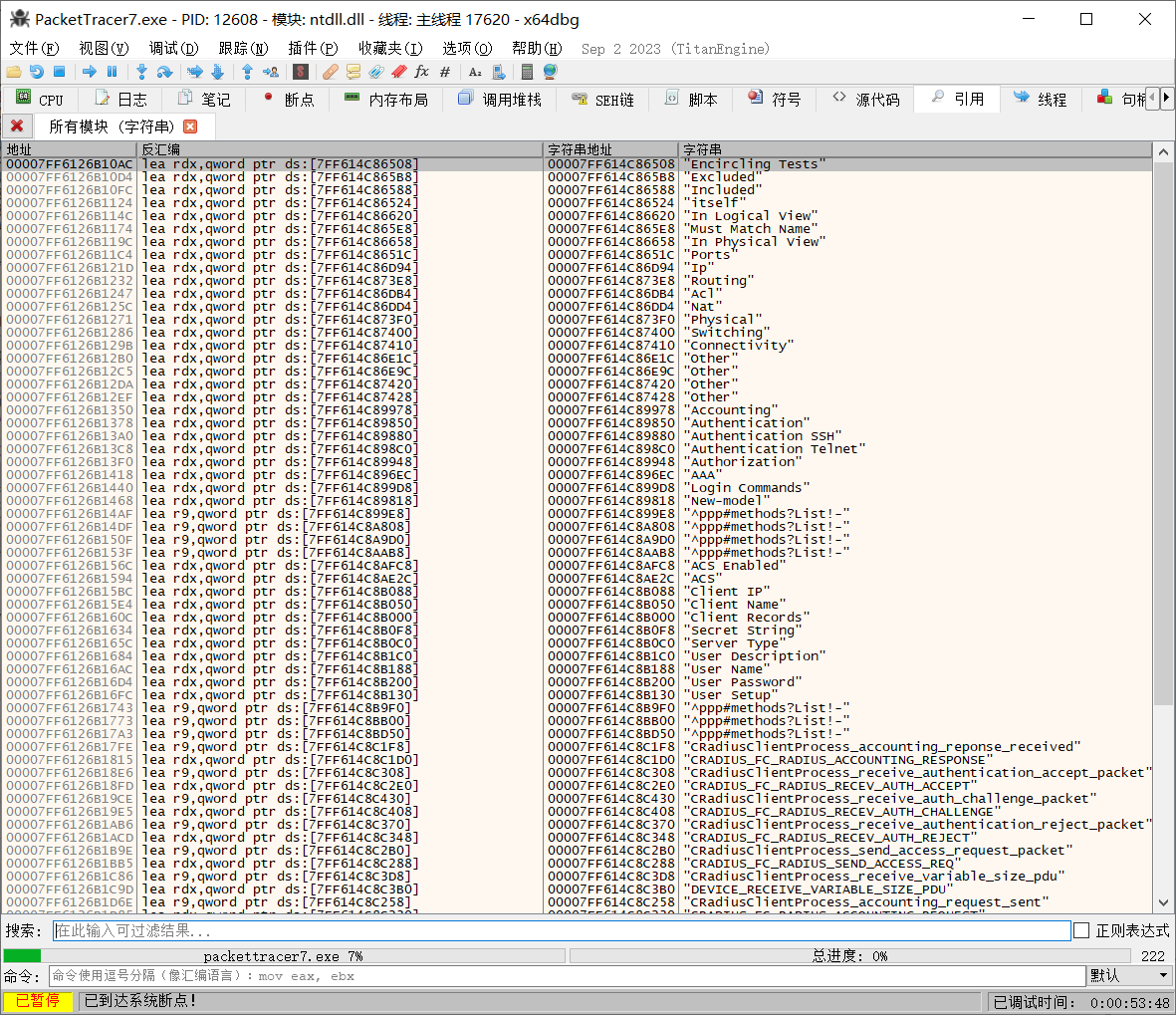This screenshot has width=1176, height=1015.
Task: Stop debugging with the blue square icon
Action: coord(60,72)
